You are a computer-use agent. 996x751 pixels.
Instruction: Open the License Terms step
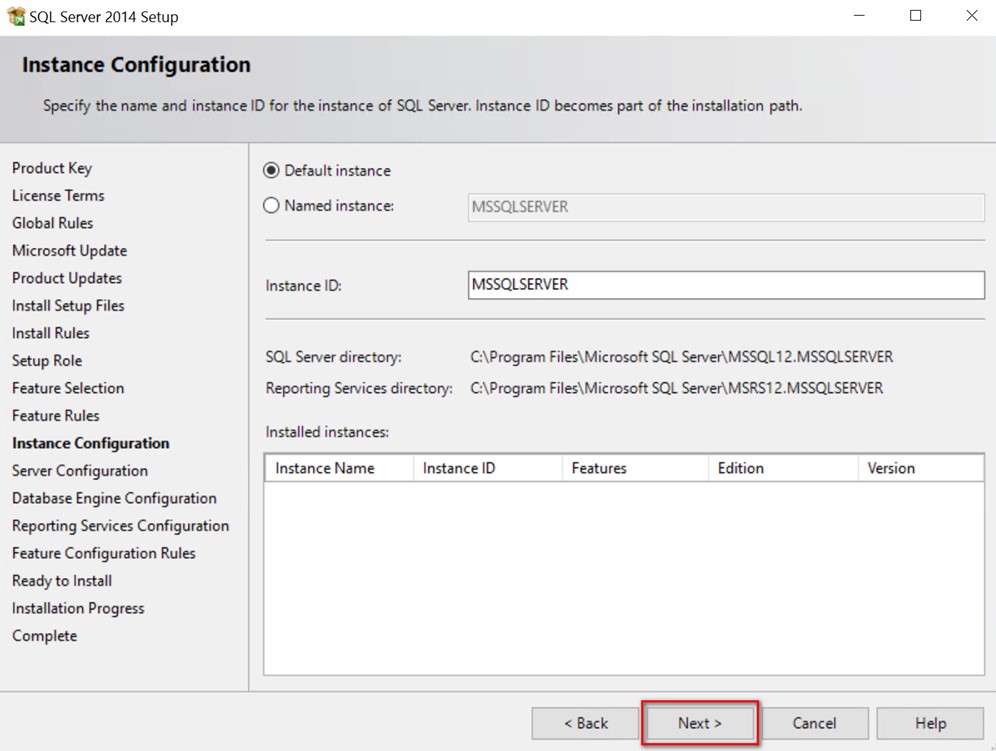coord(58,196)
